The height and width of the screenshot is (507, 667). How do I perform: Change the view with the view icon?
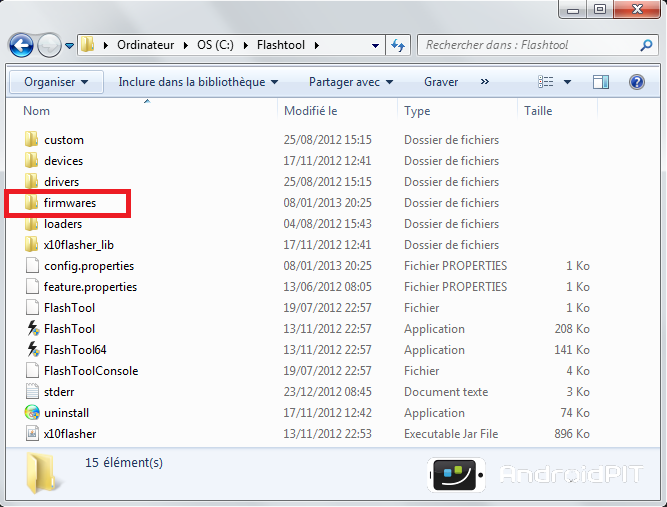coord(545,82)
